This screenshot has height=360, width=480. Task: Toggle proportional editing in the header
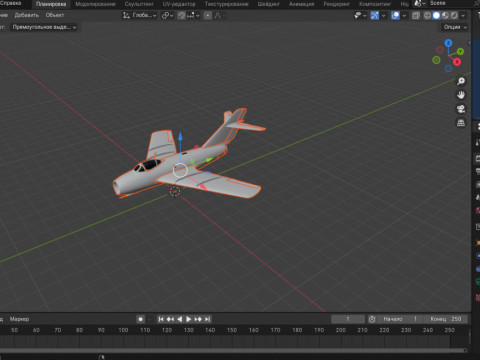[x=208, y=16]
